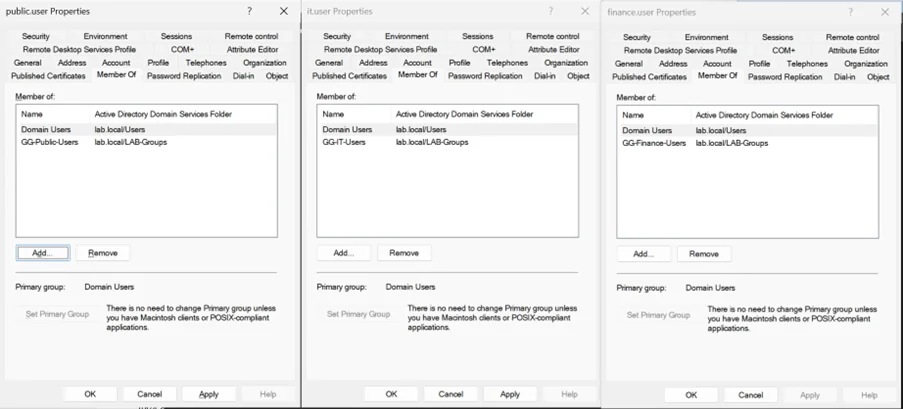
Task: Open Published Certificates tab in it.user Properties
Action: (350, 75)
